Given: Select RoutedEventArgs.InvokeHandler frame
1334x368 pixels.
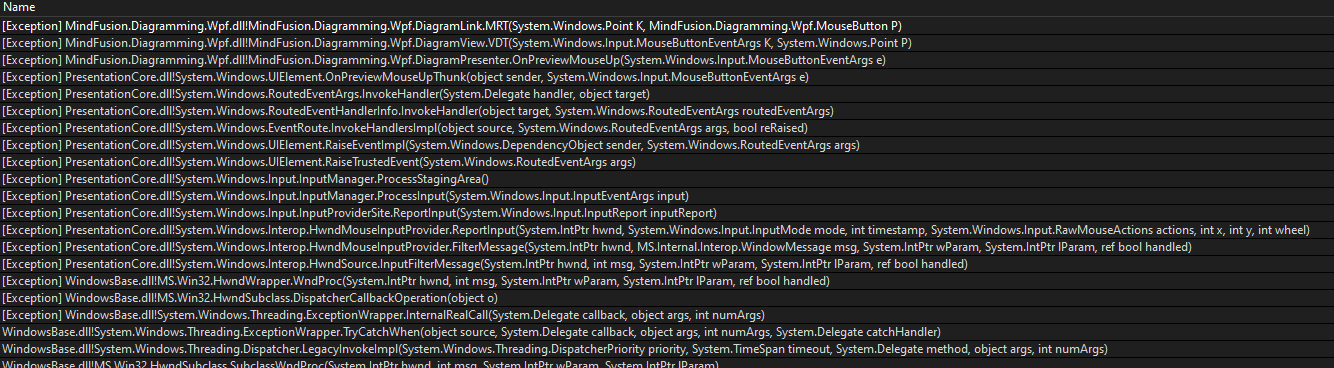Looking at the screenshot, I should (667, 94).
